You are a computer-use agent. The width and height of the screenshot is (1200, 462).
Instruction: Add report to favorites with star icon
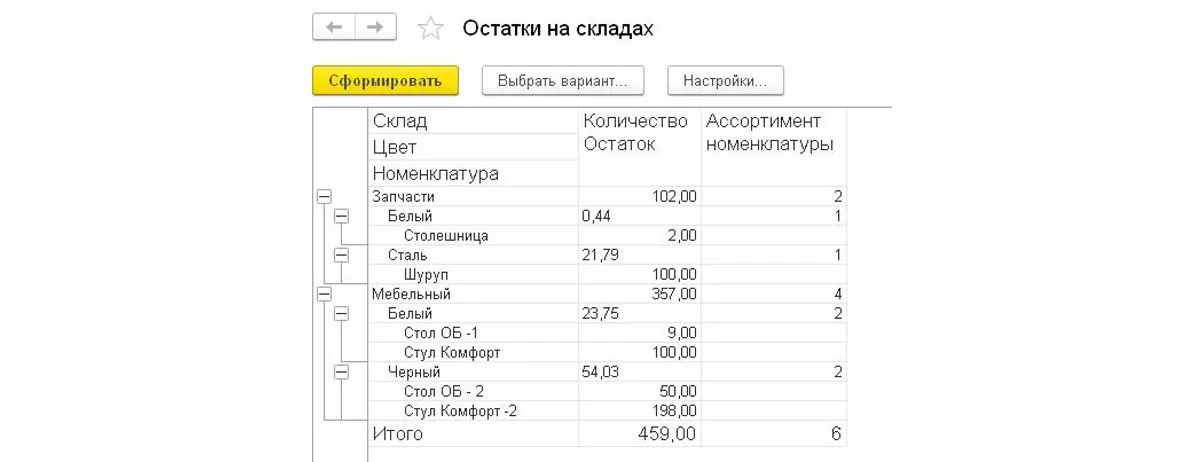(x=430, y=28)
